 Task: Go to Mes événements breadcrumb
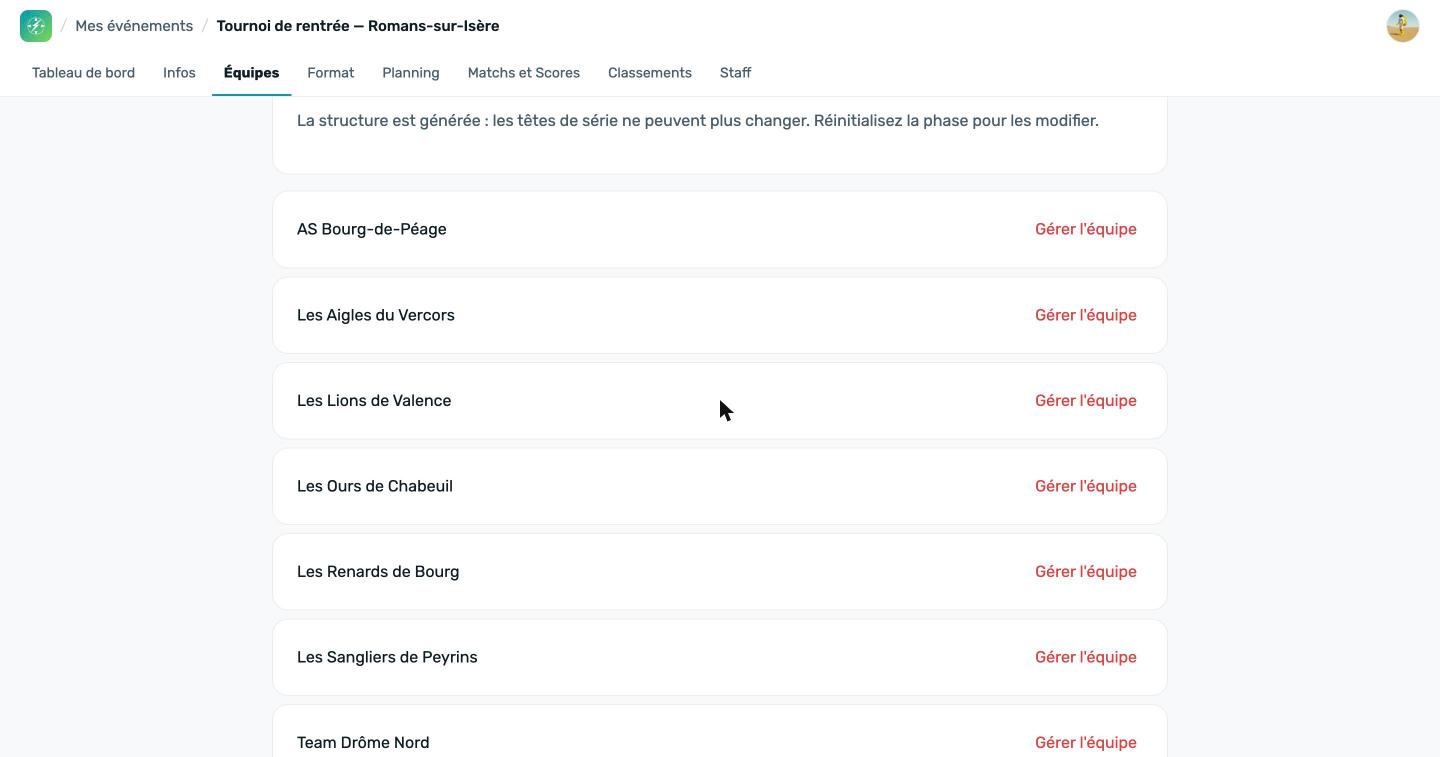pyautogui.click(x=134, y=26)
